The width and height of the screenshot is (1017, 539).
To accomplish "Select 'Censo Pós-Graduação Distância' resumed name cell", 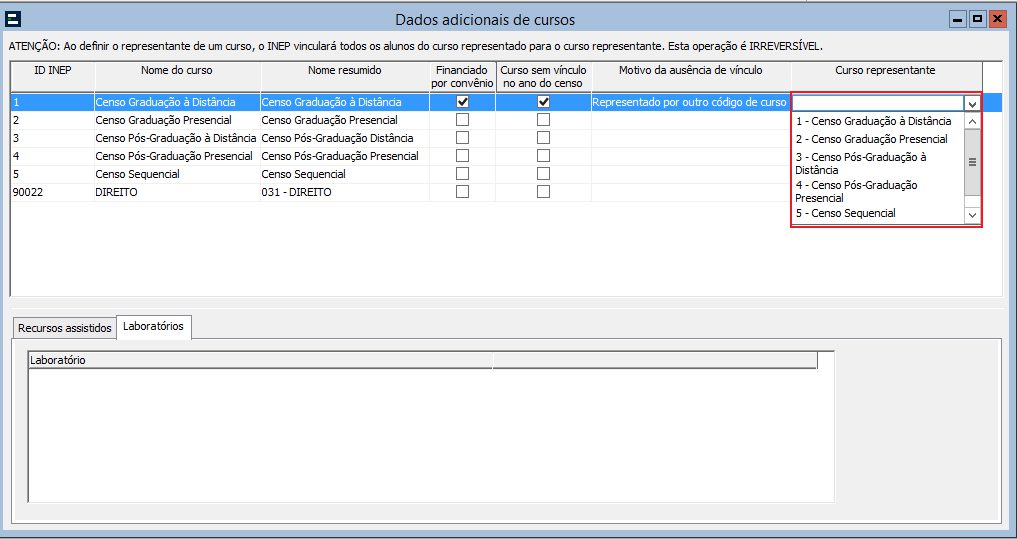I will coord(345,138).
